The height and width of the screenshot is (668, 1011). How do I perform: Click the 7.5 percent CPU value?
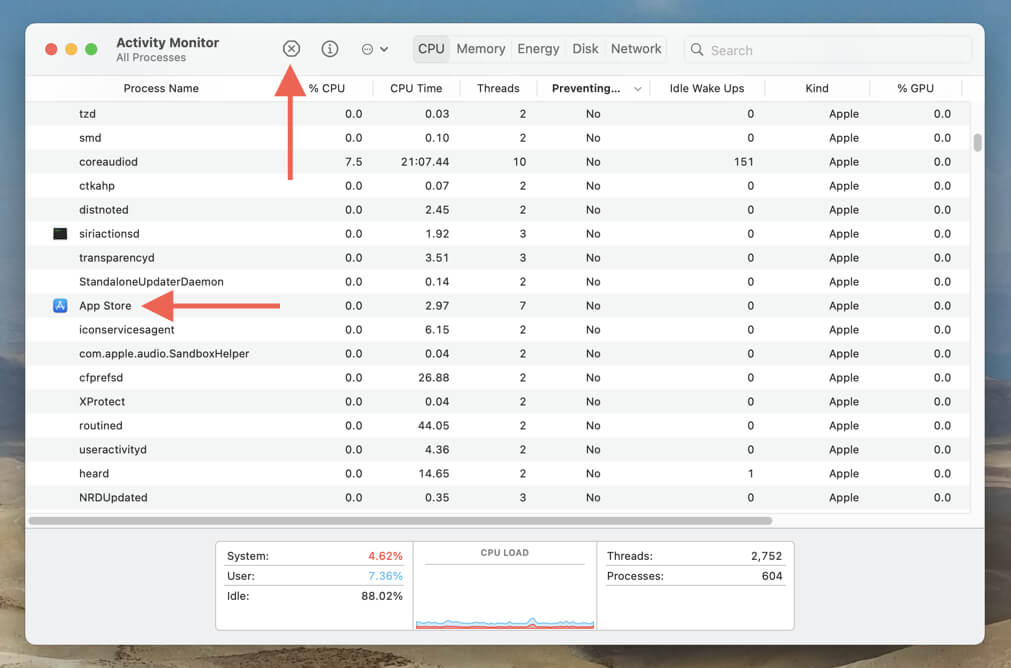point(353,162)
